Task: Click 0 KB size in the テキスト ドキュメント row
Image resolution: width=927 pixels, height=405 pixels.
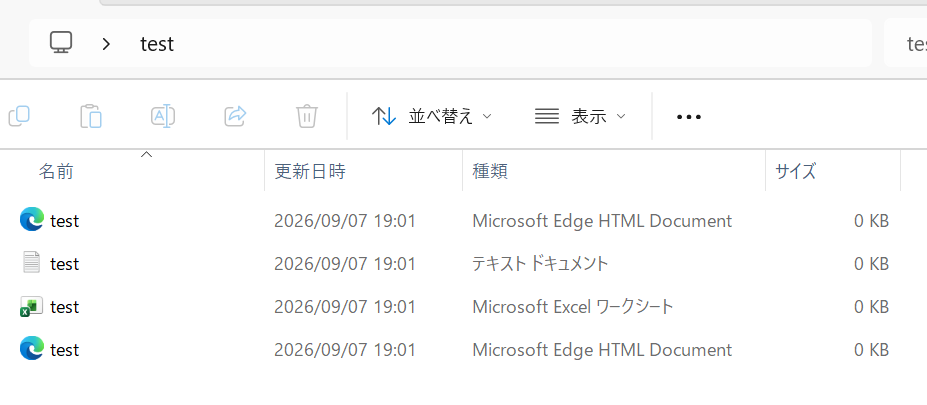Action: tap(871, 264)
